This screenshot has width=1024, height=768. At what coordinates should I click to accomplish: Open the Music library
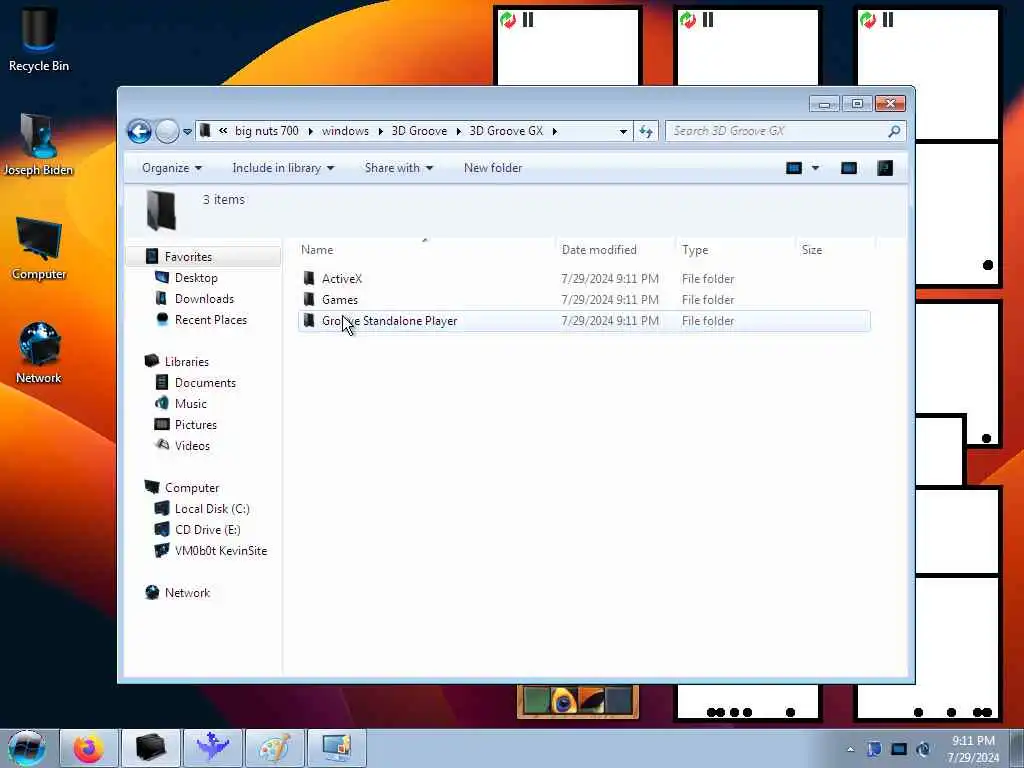190,404
